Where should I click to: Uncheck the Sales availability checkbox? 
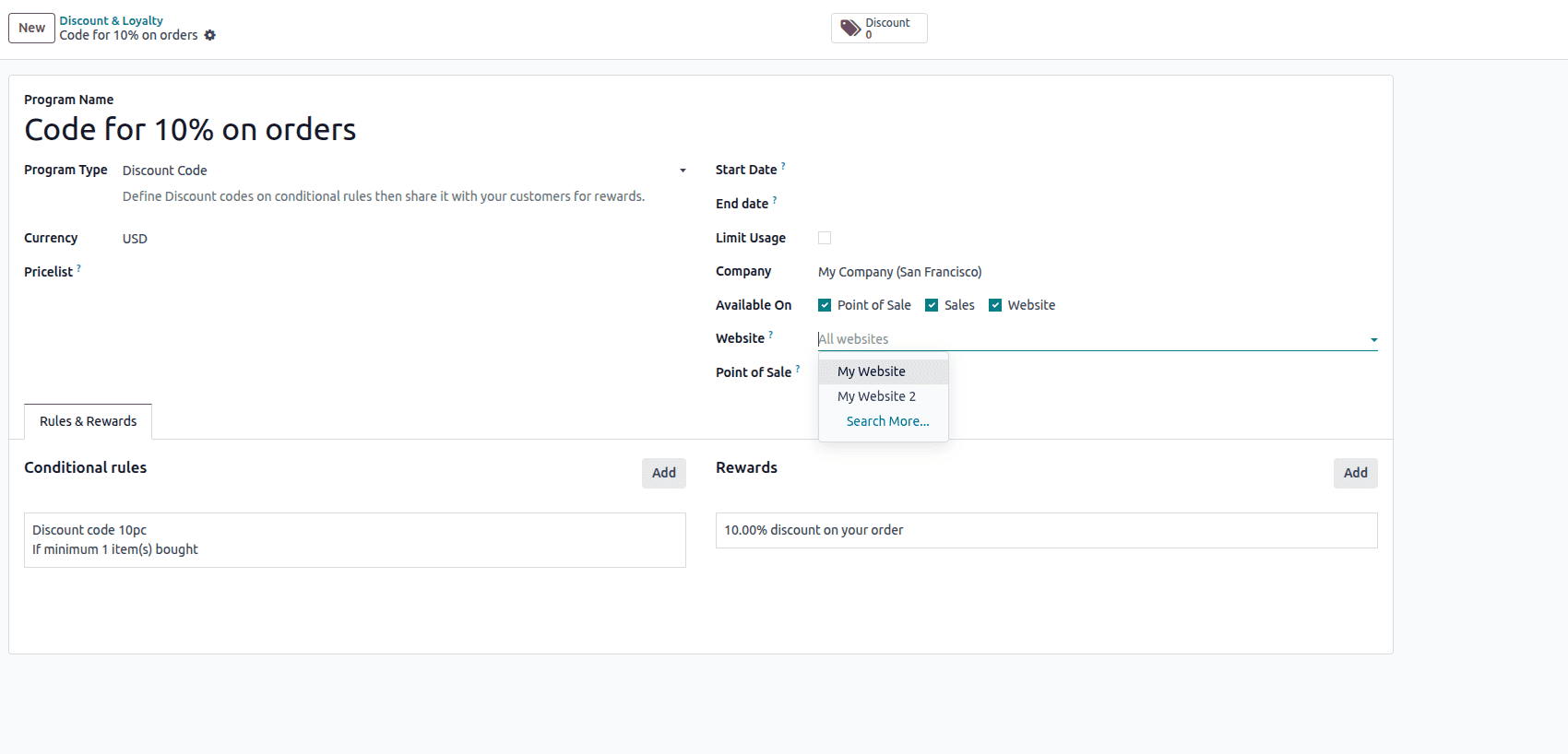932,305
